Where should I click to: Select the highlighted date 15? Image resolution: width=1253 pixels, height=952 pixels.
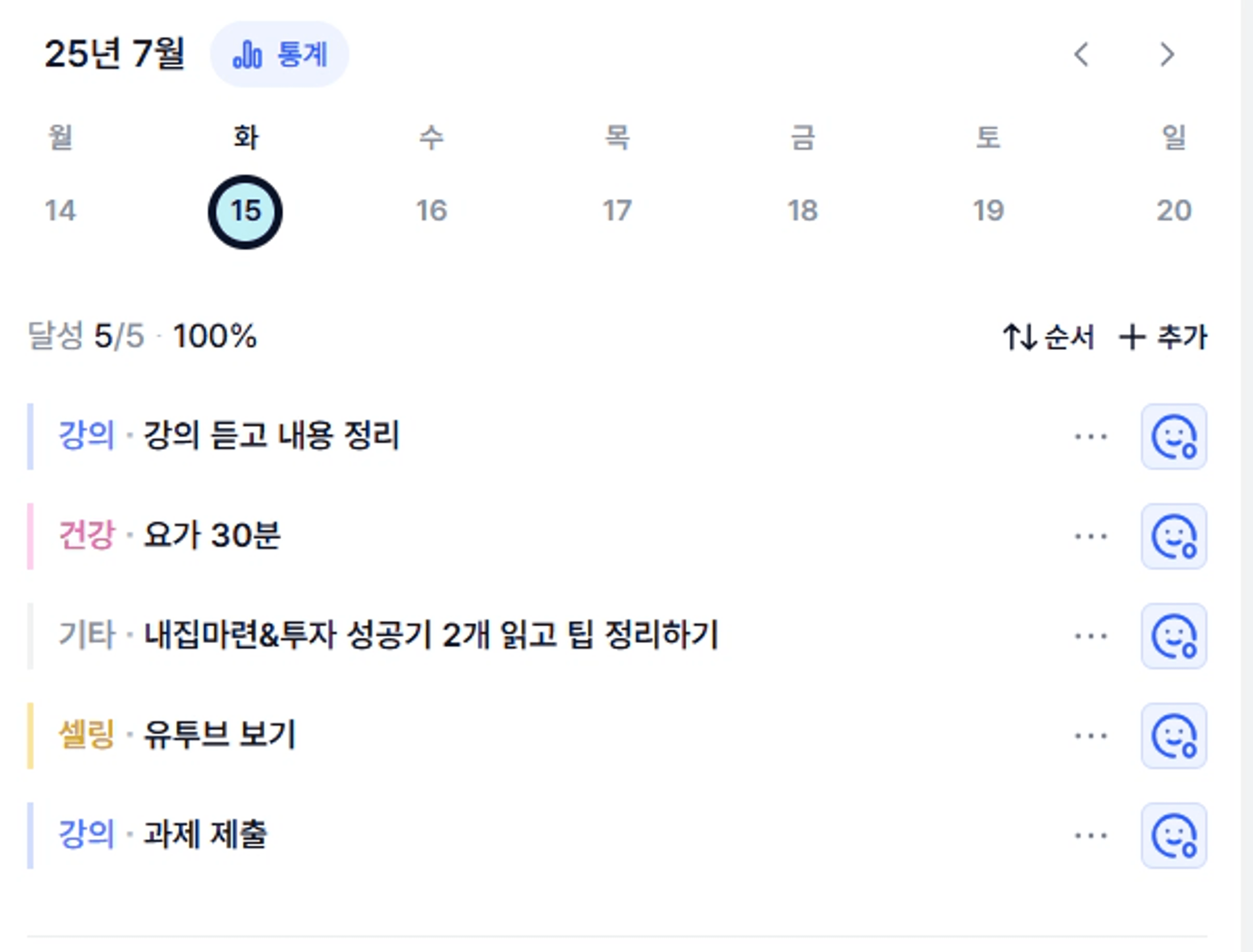(x=245, y=211)
